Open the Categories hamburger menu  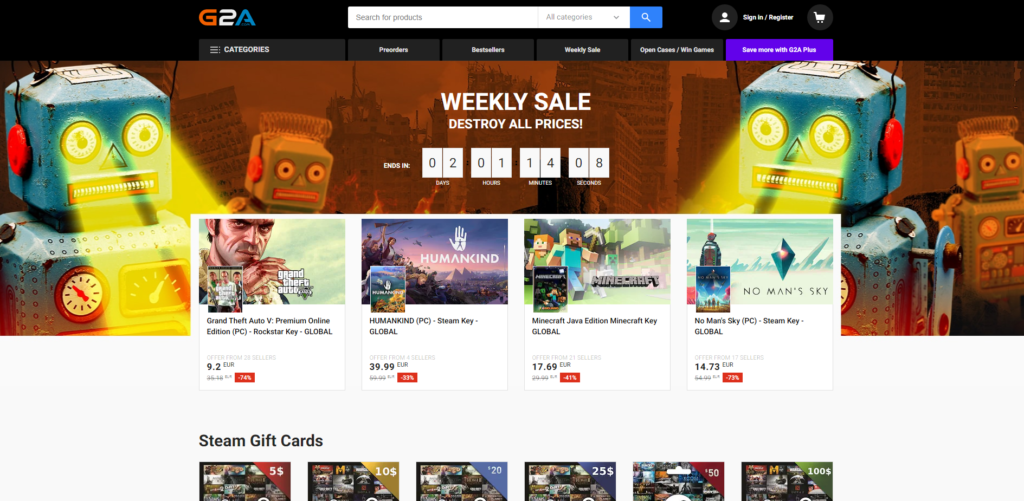[x=272, y=50]
